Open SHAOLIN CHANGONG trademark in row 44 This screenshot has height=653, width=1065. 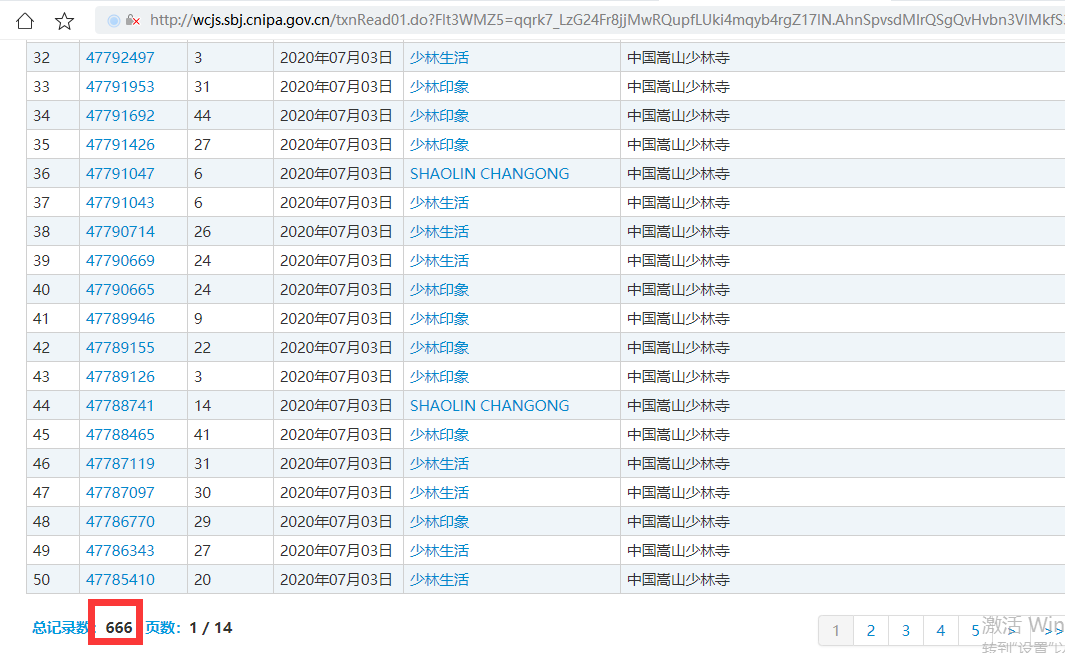489,406
